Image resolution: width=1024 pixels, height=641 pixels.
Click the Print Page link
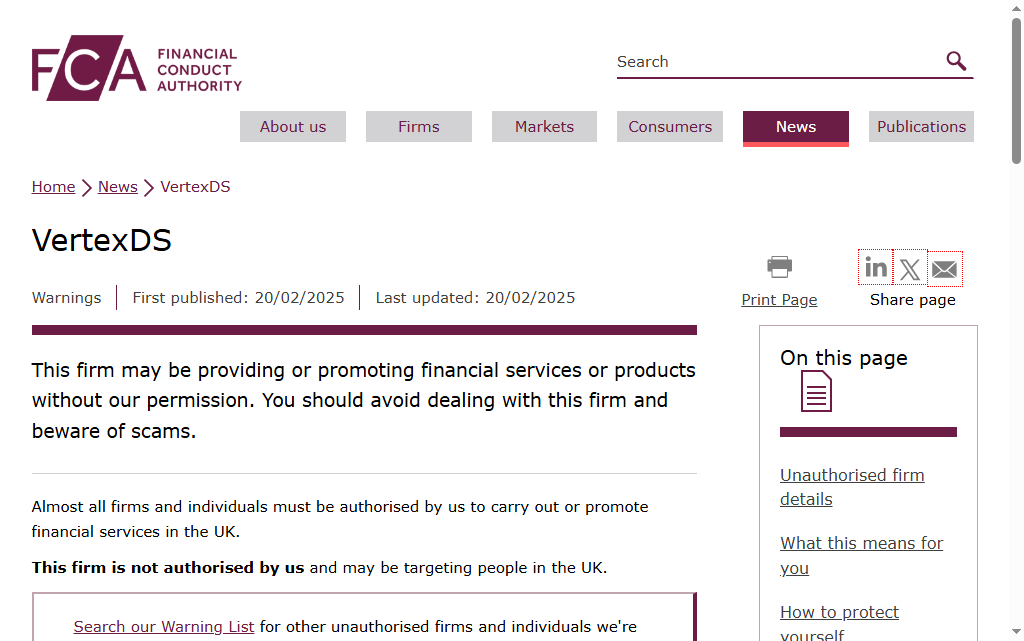pos(779,300)
